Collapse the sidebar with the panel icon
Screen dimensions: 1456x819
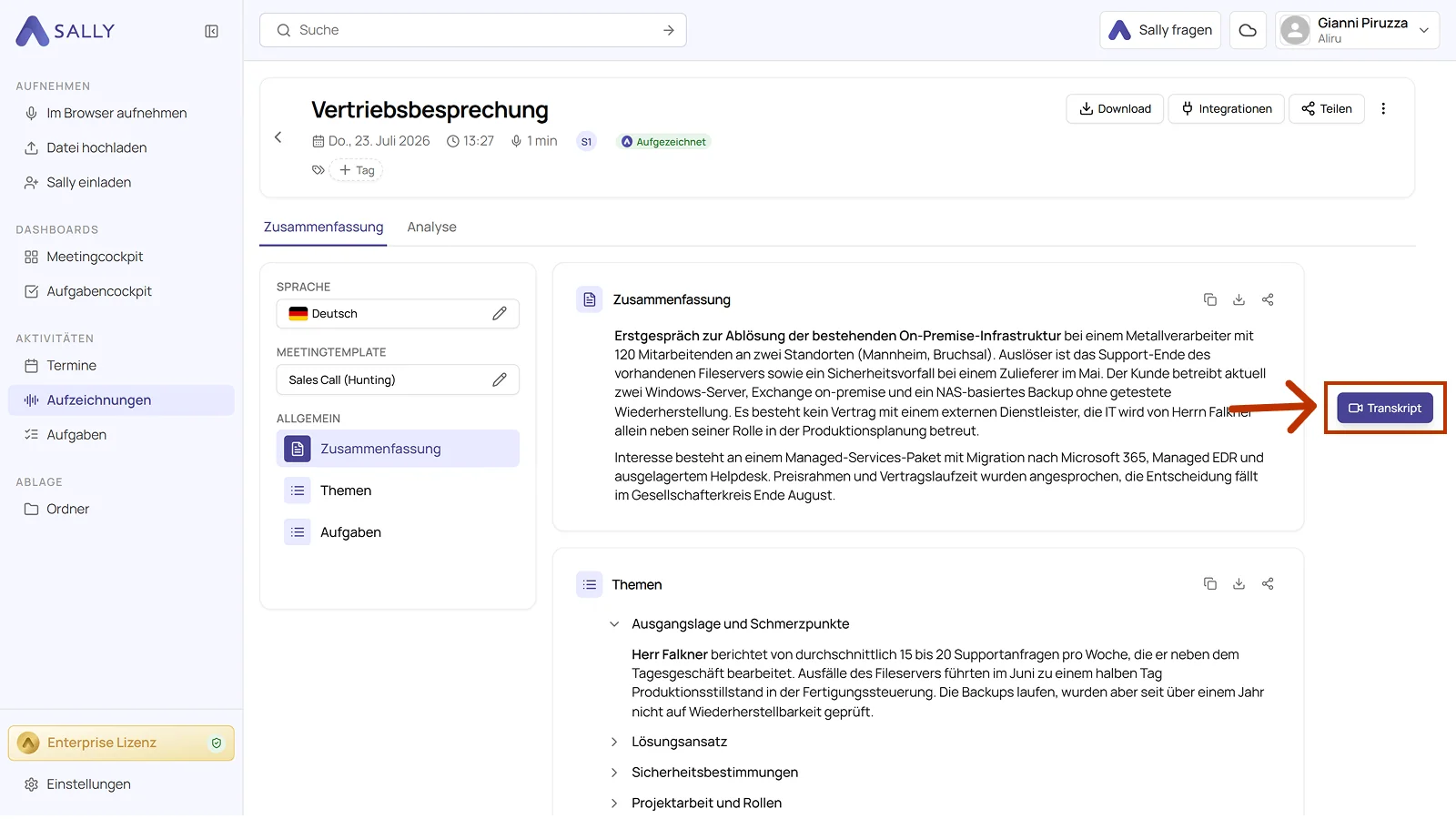click(211, 31)
